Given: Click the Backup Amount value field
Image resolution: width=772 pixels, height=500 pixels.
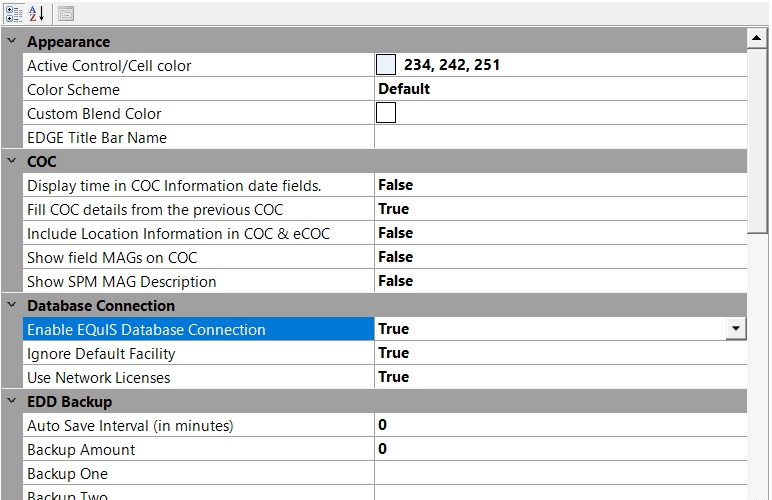Looking at the screenshot, I should tap(560, 449).
